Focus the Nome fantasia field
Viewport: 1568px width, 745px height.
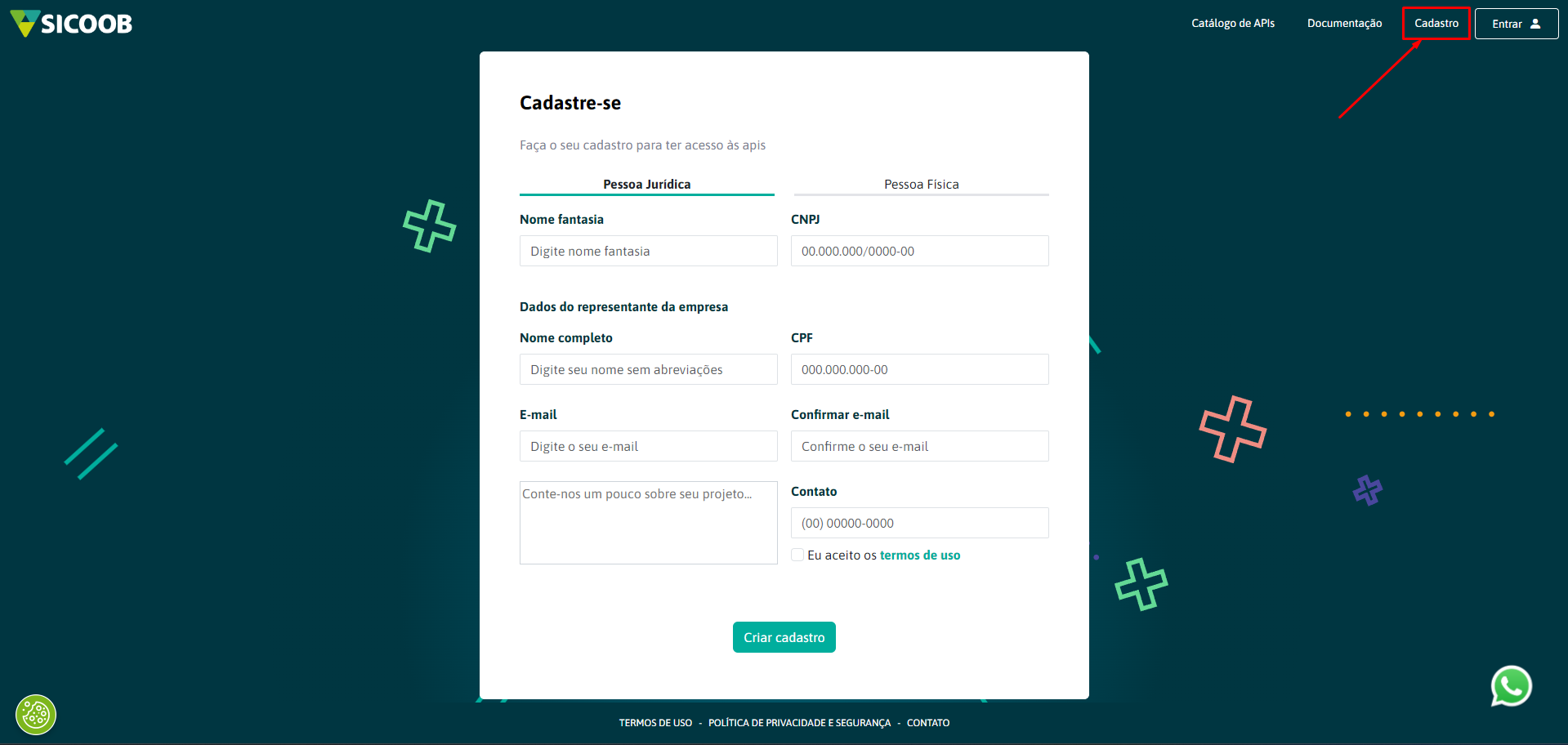coord(648,251)
